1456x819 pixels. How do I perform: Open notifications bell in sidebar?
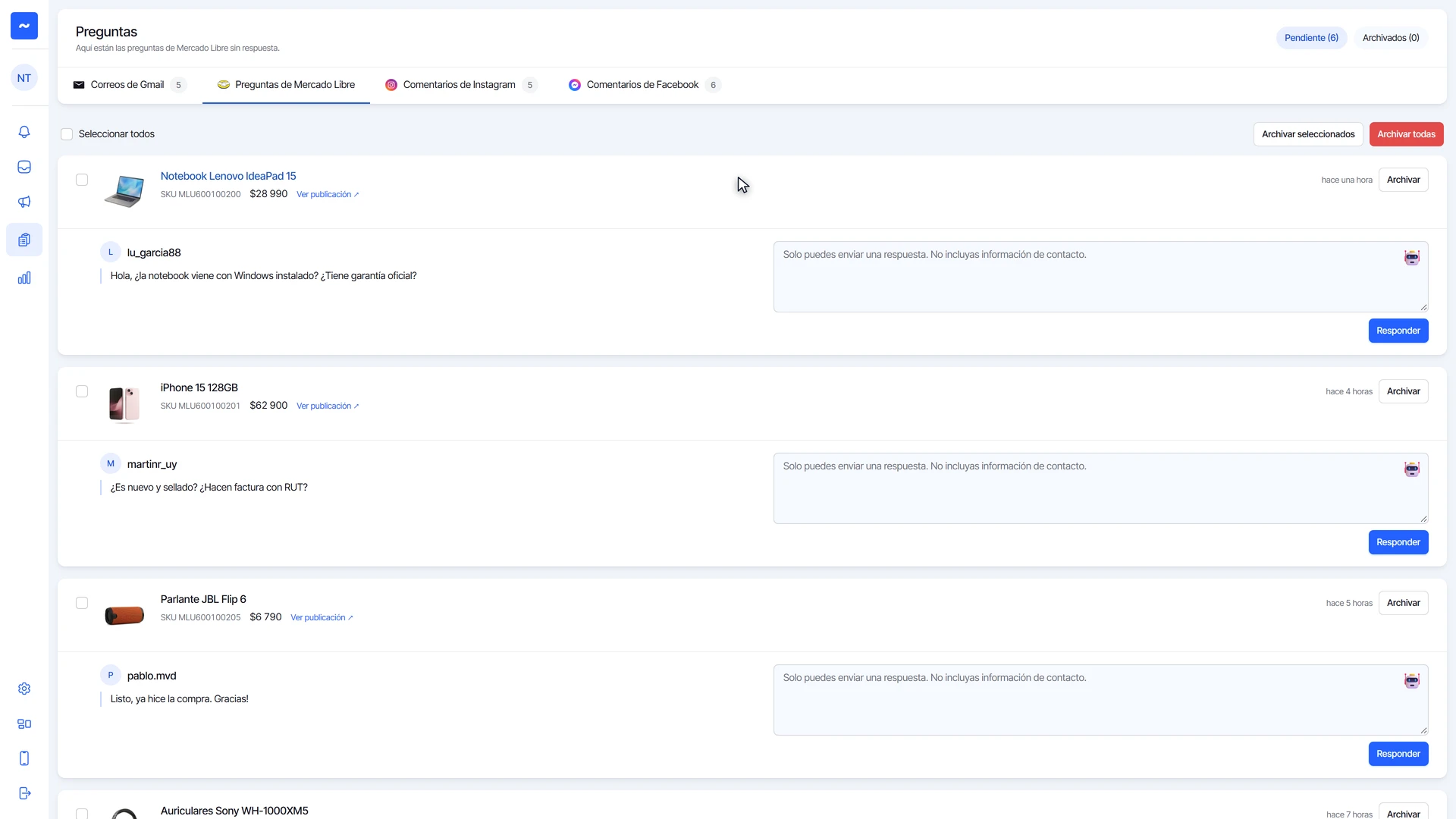click(x=24, y=132)
